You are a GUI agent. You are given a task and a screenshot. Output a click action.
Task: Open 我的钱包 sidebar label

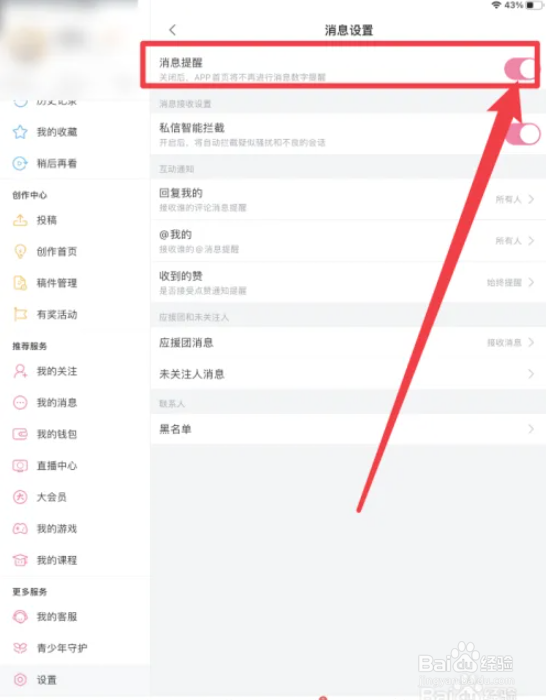click(57, 434)
